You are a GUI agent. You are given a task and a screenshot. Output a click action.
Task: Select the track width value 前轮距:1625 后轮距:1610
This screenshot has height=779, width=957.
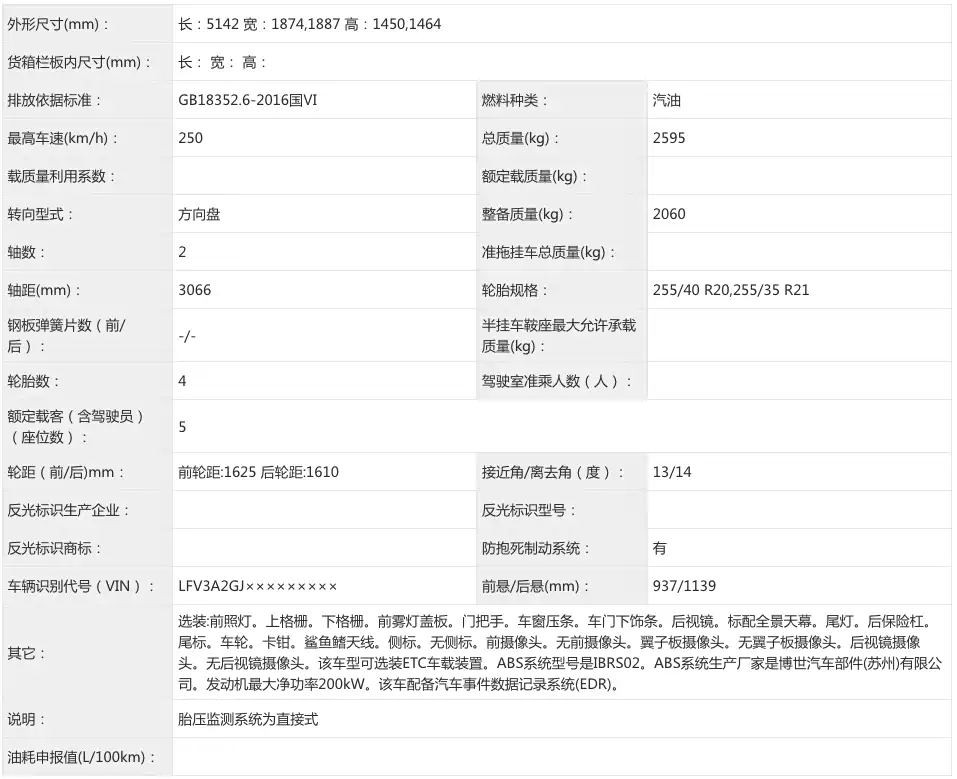coord(258,472)
